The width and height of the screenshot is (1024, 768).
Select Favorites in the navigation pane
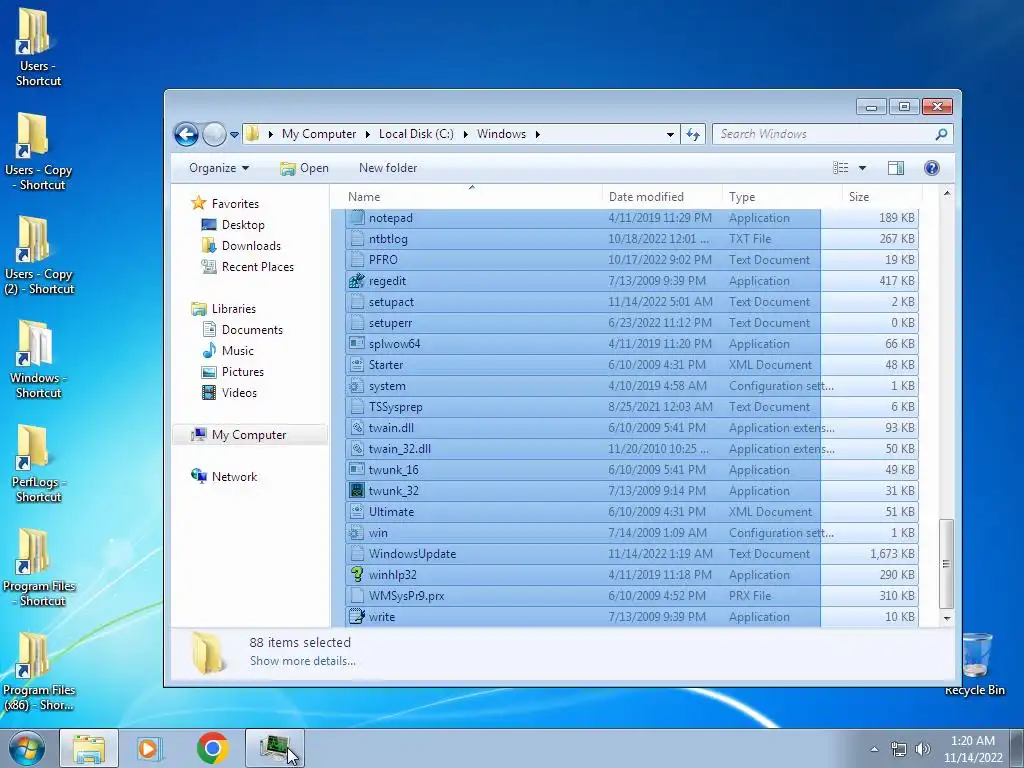235,204
